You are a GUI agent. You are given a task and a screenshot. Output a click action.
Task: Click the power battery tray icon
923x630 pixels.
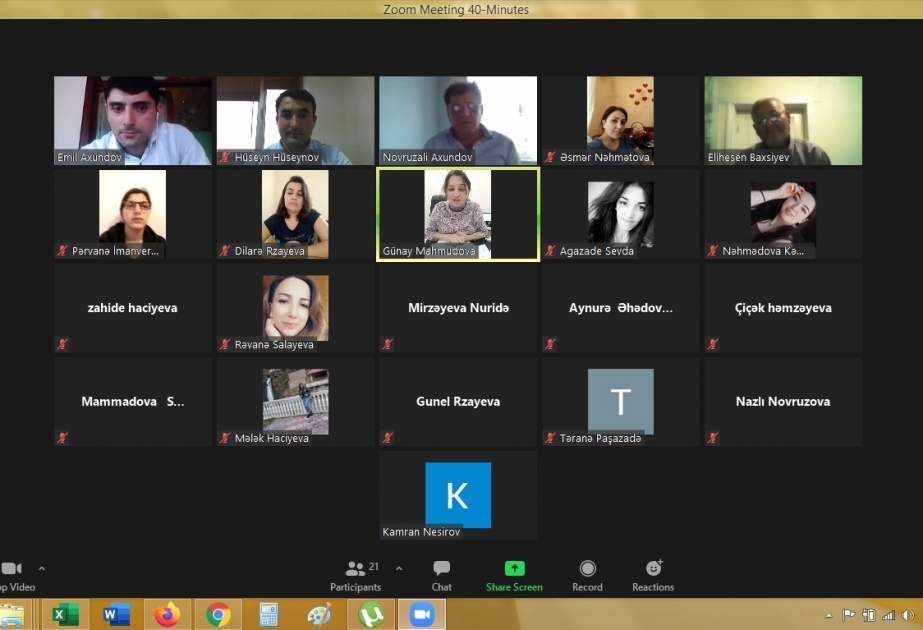pos(868,616)
